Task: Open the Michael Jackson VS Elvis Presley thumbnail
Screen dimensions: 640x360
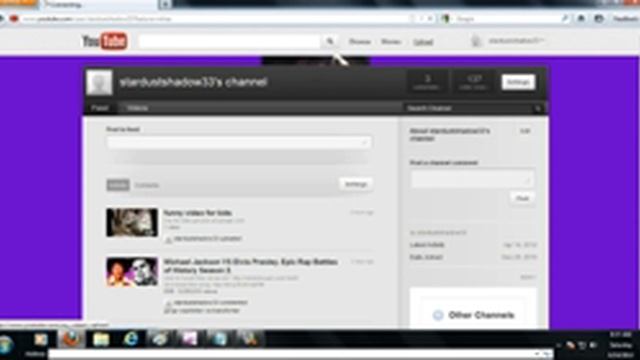Action: 132,271
